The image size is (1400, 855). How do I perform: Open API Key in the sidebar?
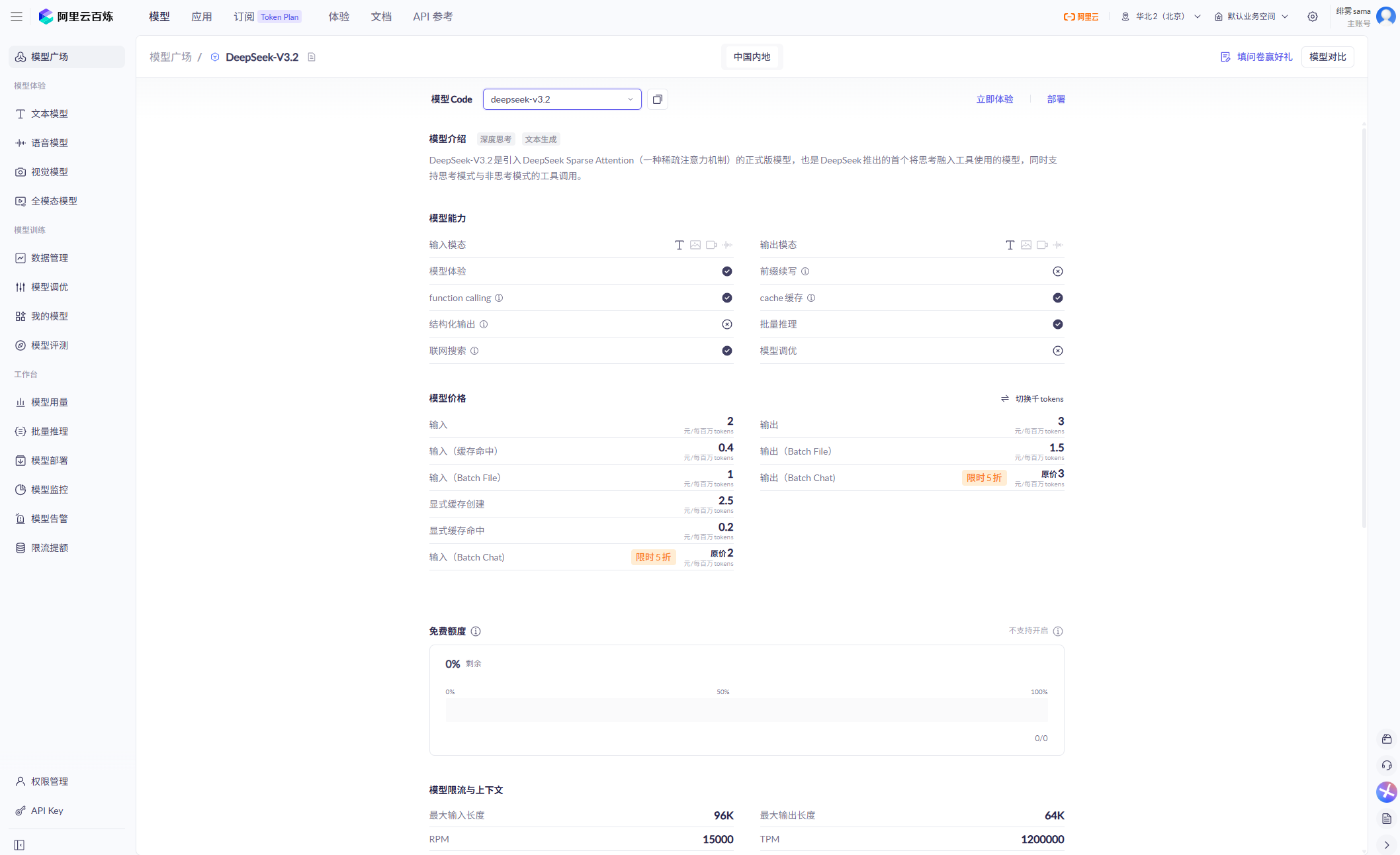click(67, 811)
